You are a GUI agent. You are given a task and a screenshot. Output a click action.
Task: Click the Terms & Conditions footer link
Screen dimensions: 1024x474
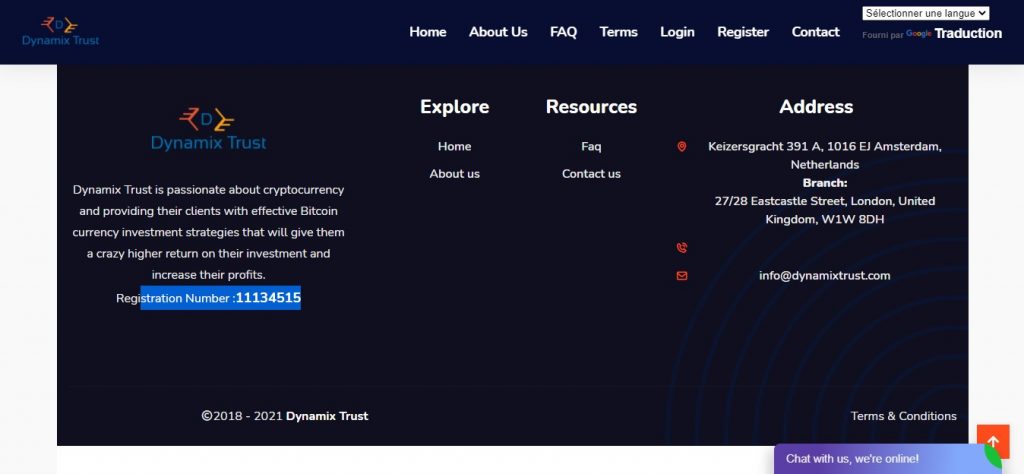click(903, 416)
